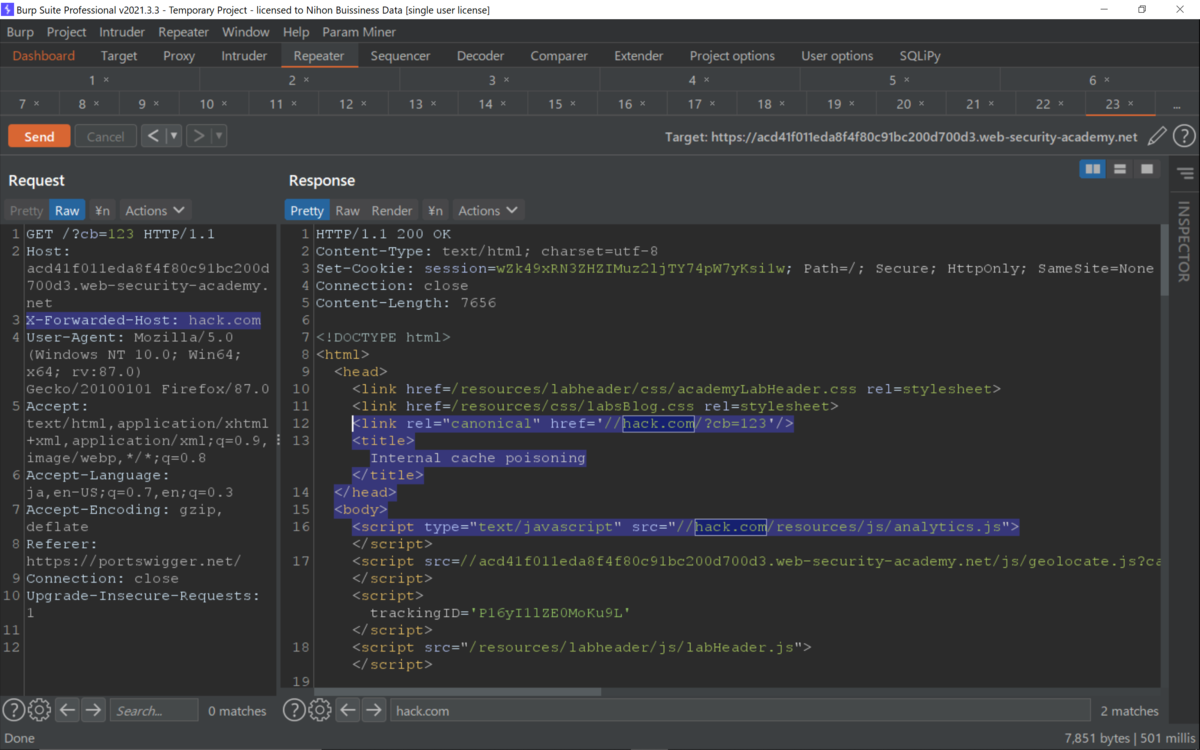The image size is (1200, 750).
Task: Click the Cancel button
Action: point(105,136)
